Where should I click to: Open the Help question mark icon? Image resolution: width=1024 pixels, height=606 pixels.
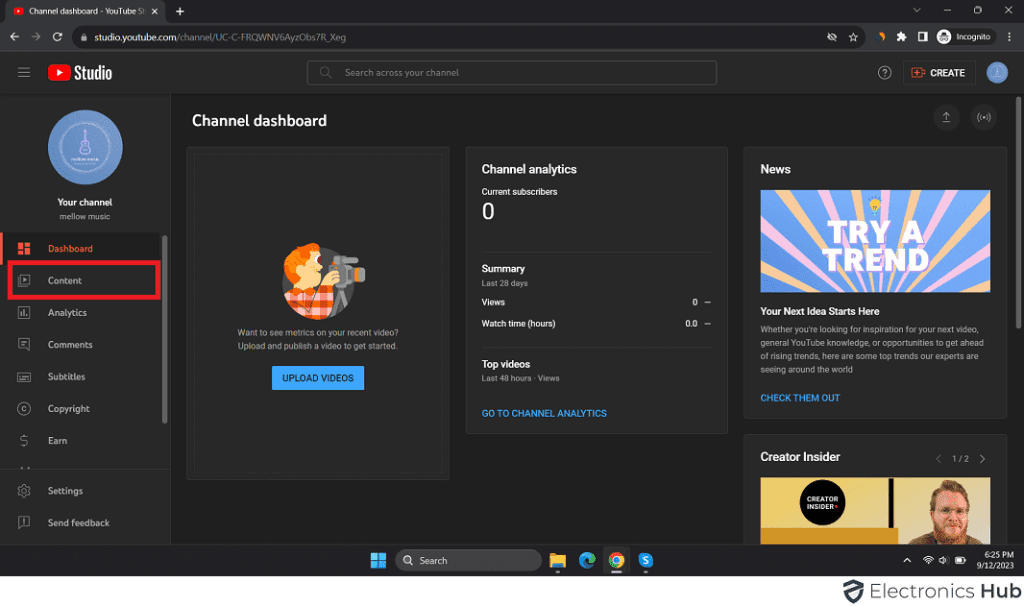coord(884,72)
